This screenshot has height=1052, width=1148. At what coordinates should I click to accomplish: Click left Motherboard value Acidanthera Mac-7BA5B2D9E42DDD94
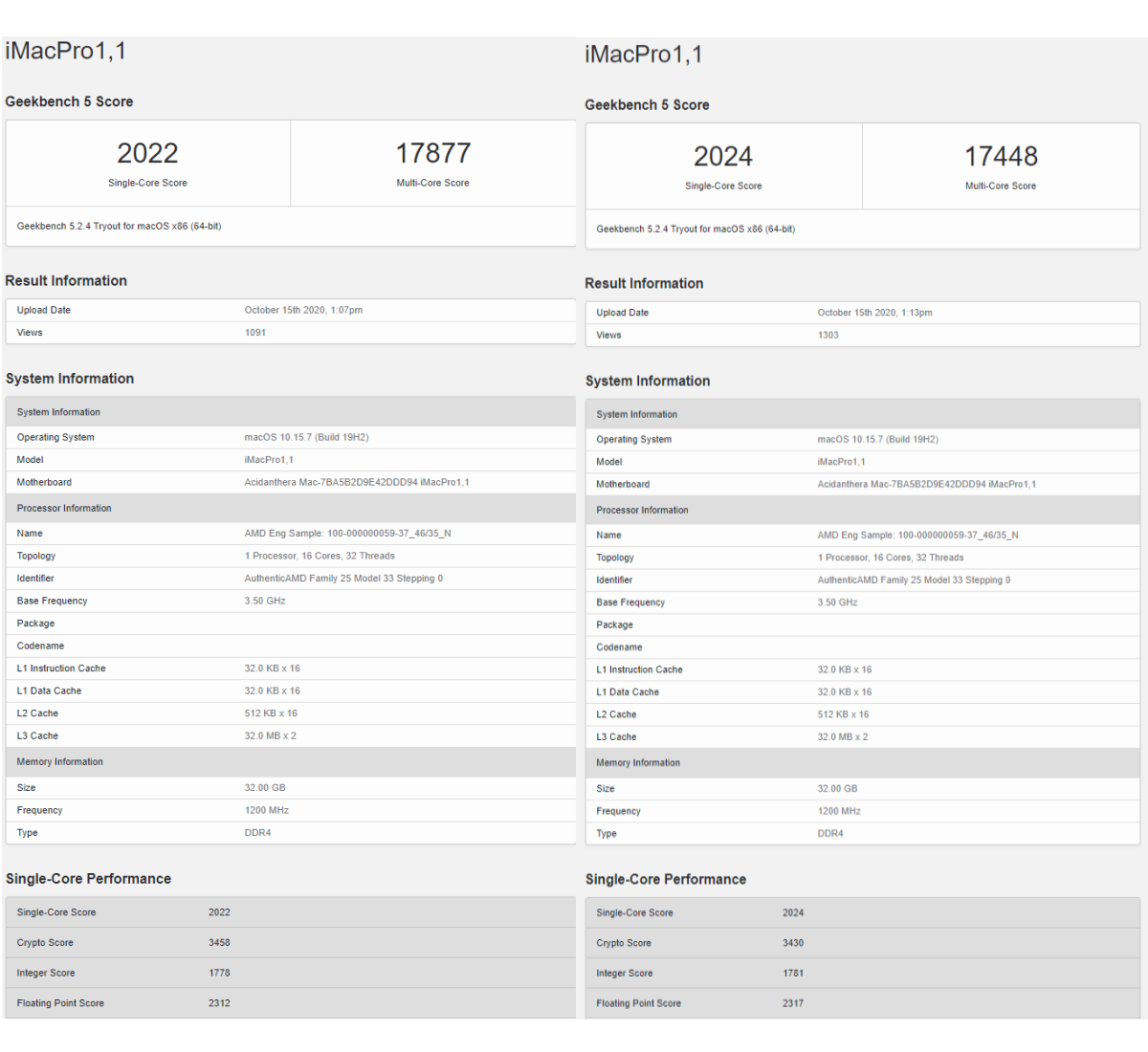(x=357, y=482)
